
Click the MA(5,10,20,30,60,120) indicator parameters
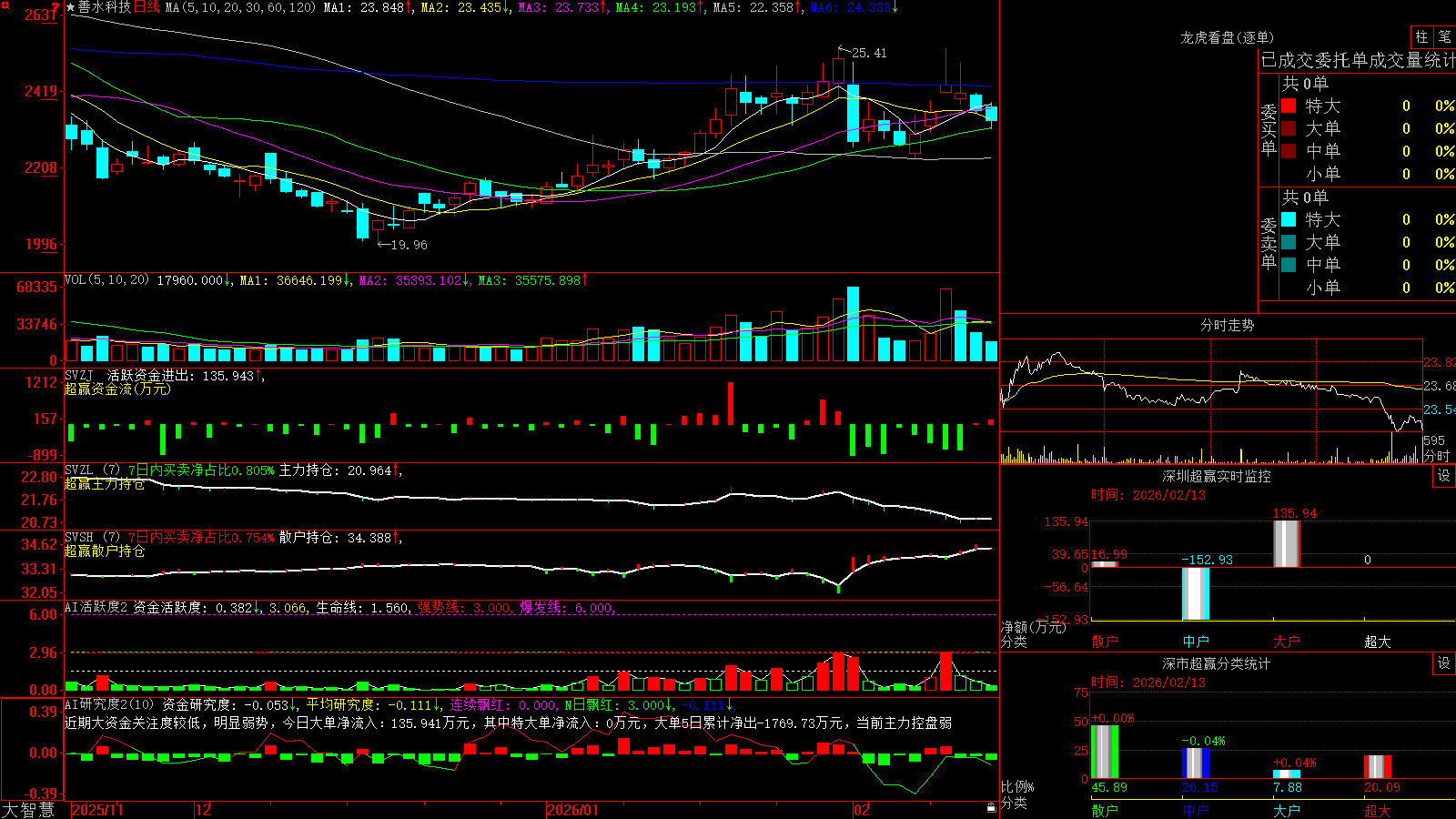240,7
